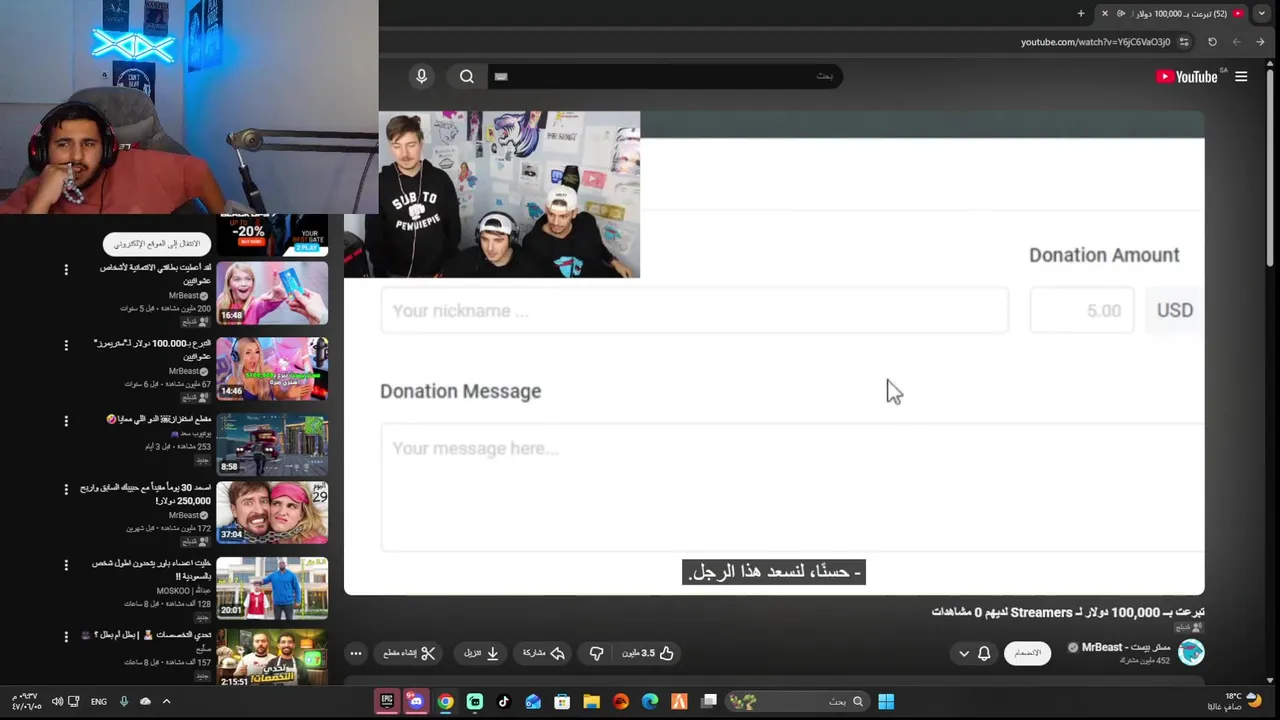
Task: Reload the page with the refresh icon
Action: pyautogui.click(x=1212, y=42)
